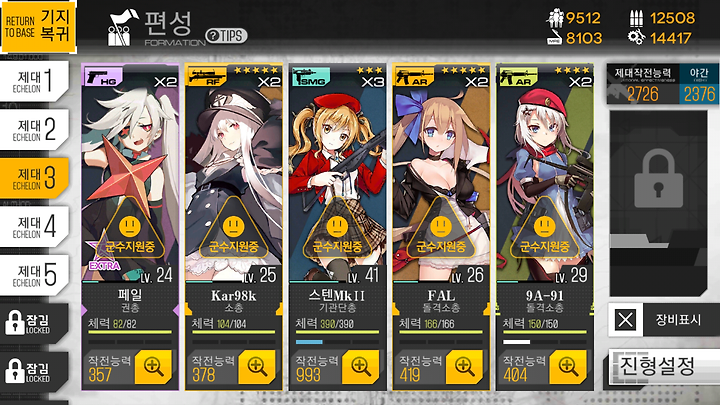Click the gear parts resource icon

pyautogui.click(x=636, y=38)
